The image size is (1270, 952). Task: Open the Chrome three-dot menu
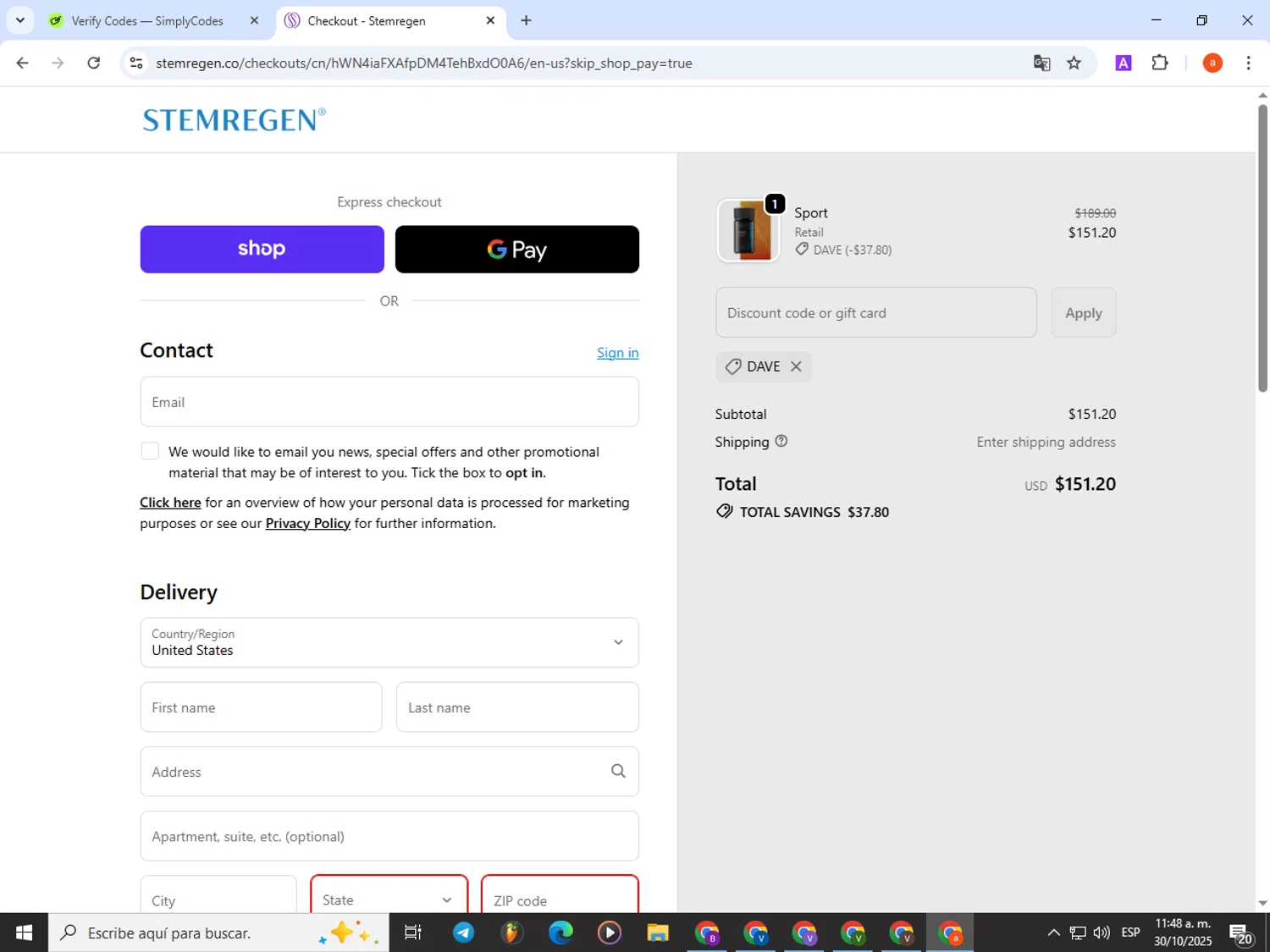tap(1248, 63)
